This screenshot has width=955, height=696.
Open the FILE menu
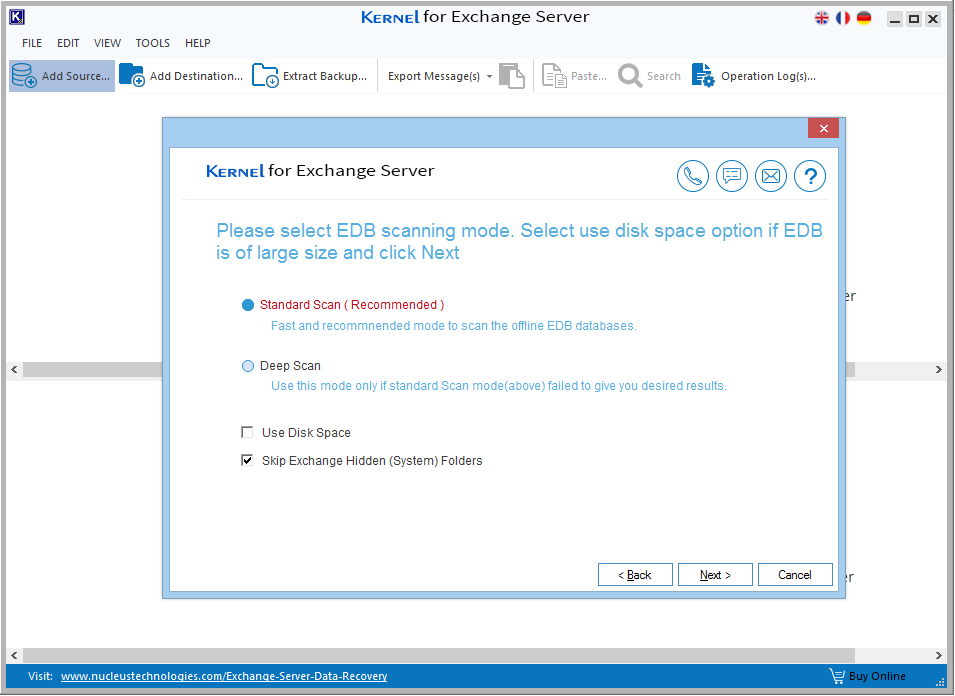click(x=32, y=43)
